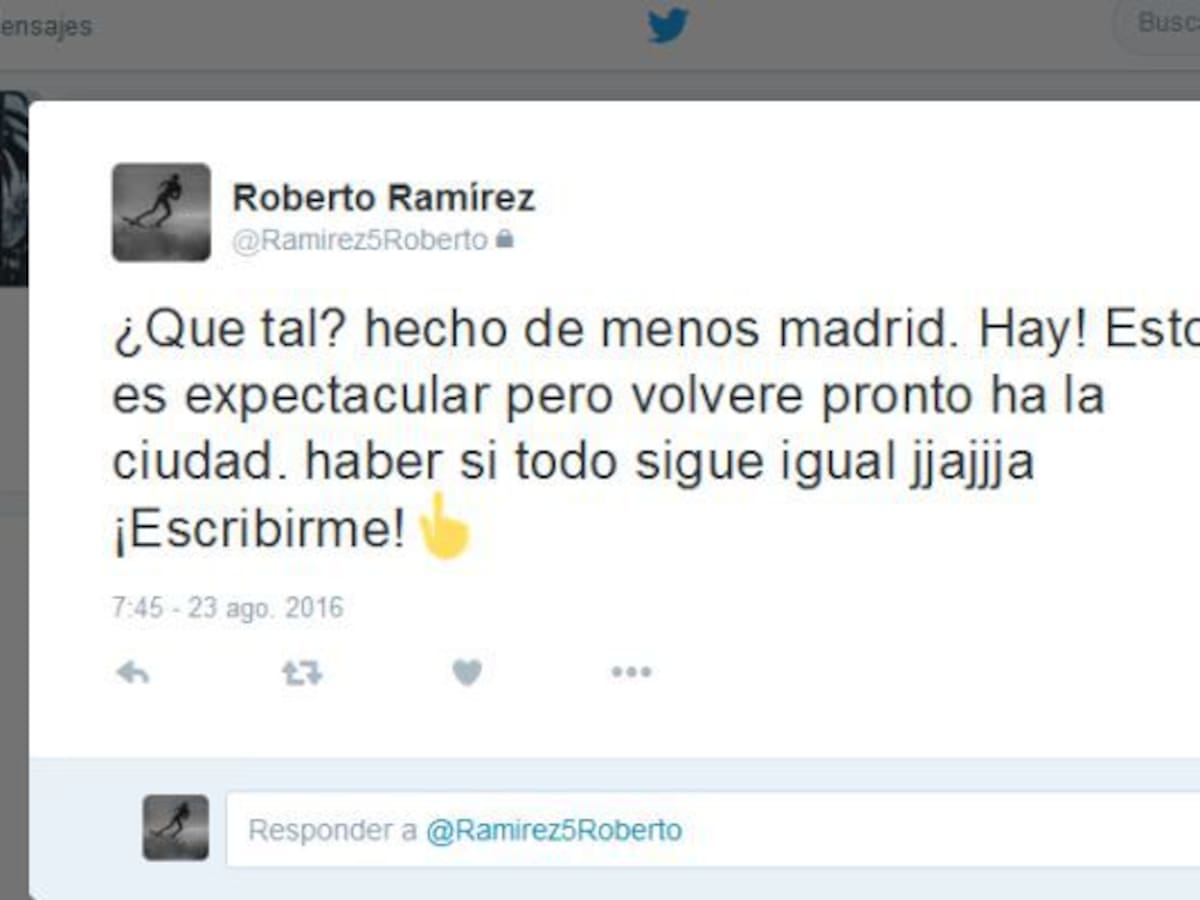Like the tweet with the heart icon
Viewport: 1200px width, 900px height.
467,673
